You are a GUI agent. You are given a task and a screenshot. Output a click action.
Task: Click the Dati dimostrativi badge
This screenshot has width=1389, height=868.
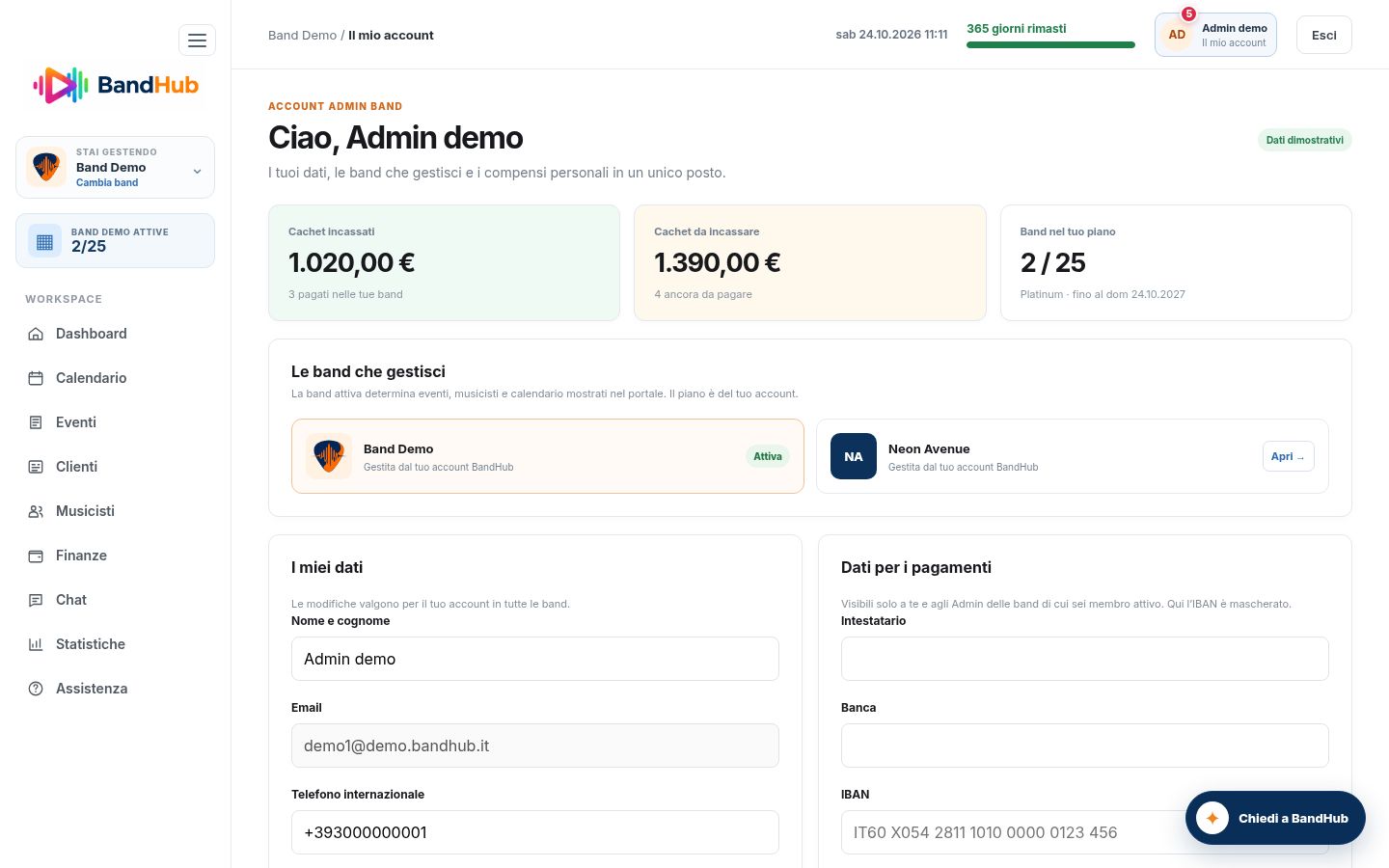[x=1305, y=140]
